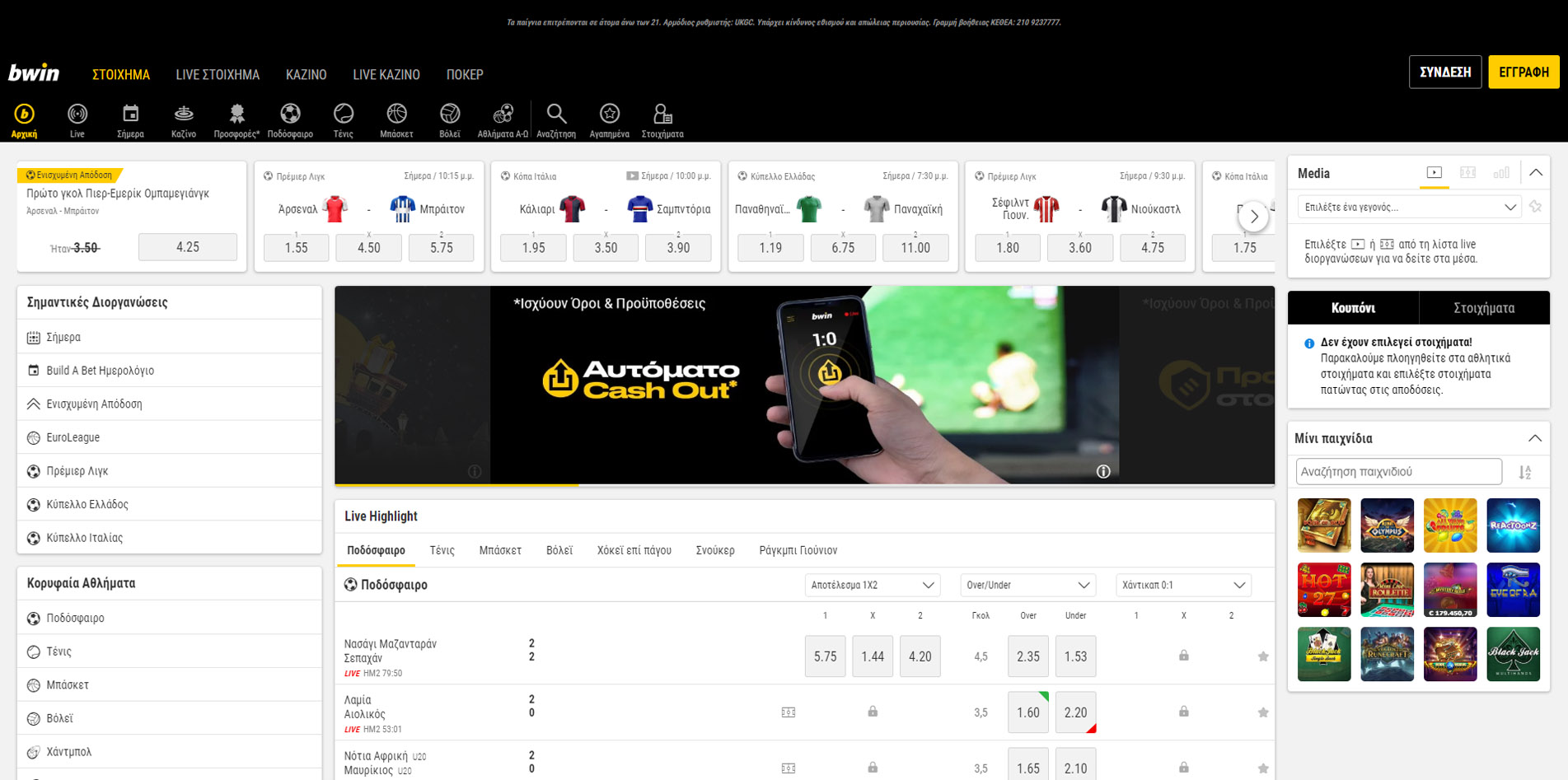Open the Αναζήτηση search icon
1568x780 pixels.
556,120
